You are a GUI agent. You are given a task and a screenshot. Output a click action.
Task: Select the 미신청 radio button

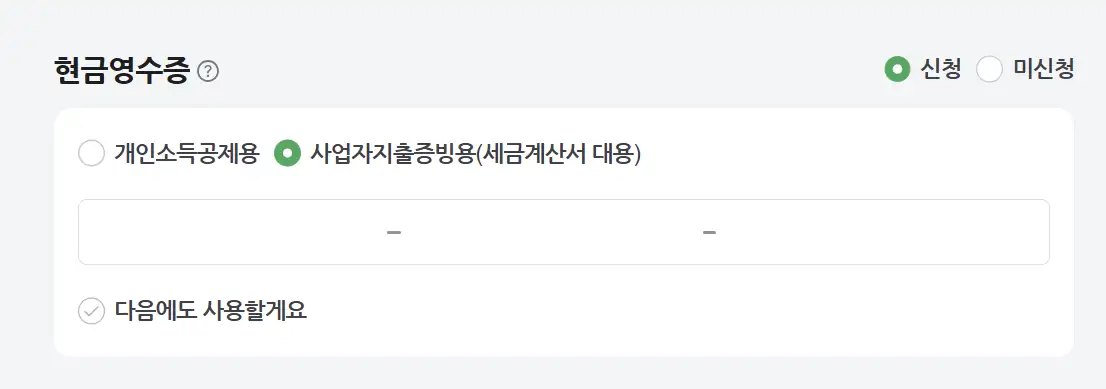990,69
